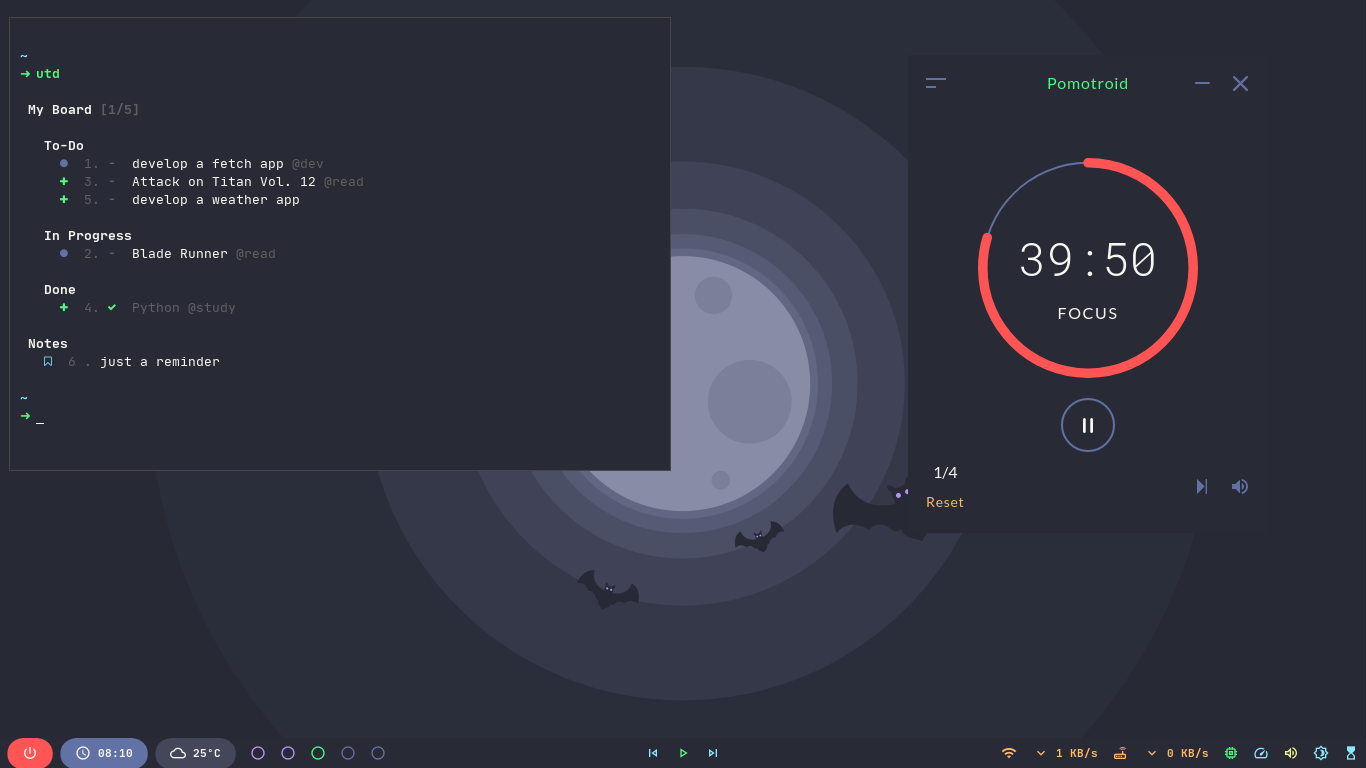1366x768 pixels.
Task: Open the 25°C weather widget
Action: click(195, 753)
